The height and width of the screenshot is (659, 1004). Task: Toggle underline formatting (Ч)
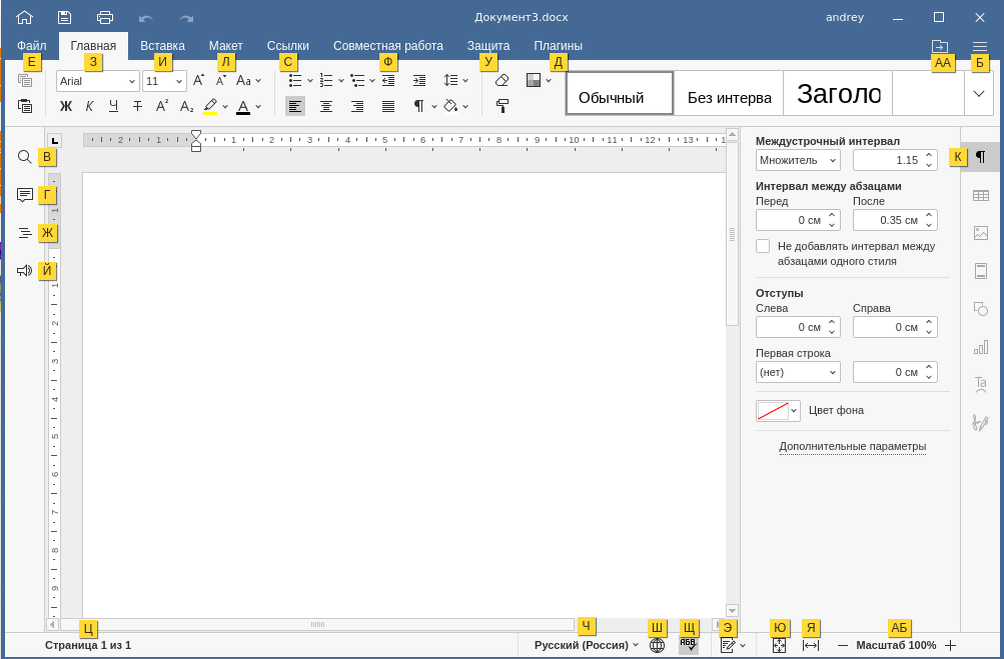[x=113, y=106]
